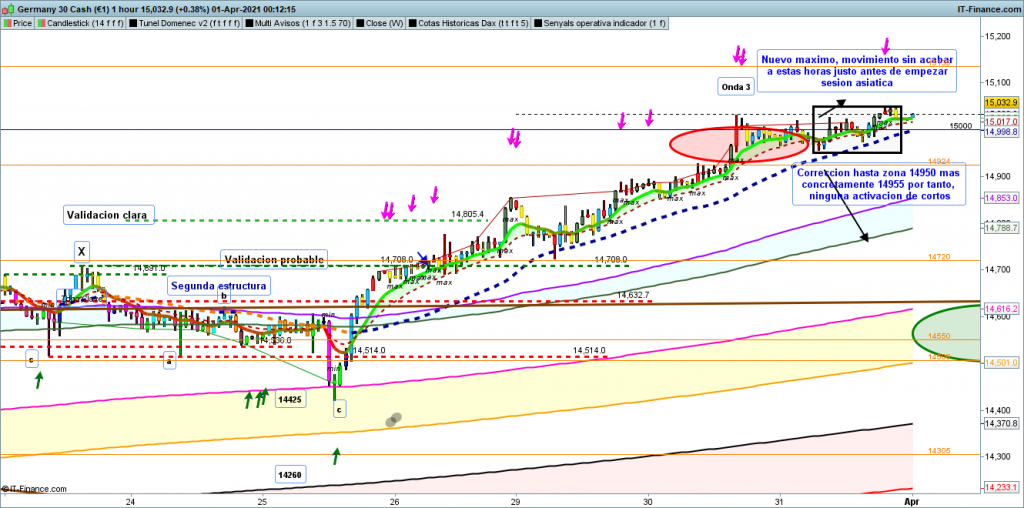The width and height of the screenshot is (1024, 508).
Task: Click the black square beside Multi Avisos
Action: click(x=250, y=21)
